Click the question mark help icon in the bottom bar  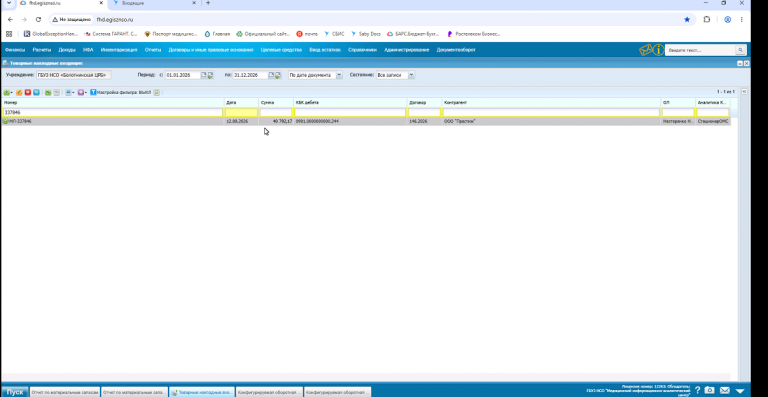pyautogui.click(x=697, y=390)
